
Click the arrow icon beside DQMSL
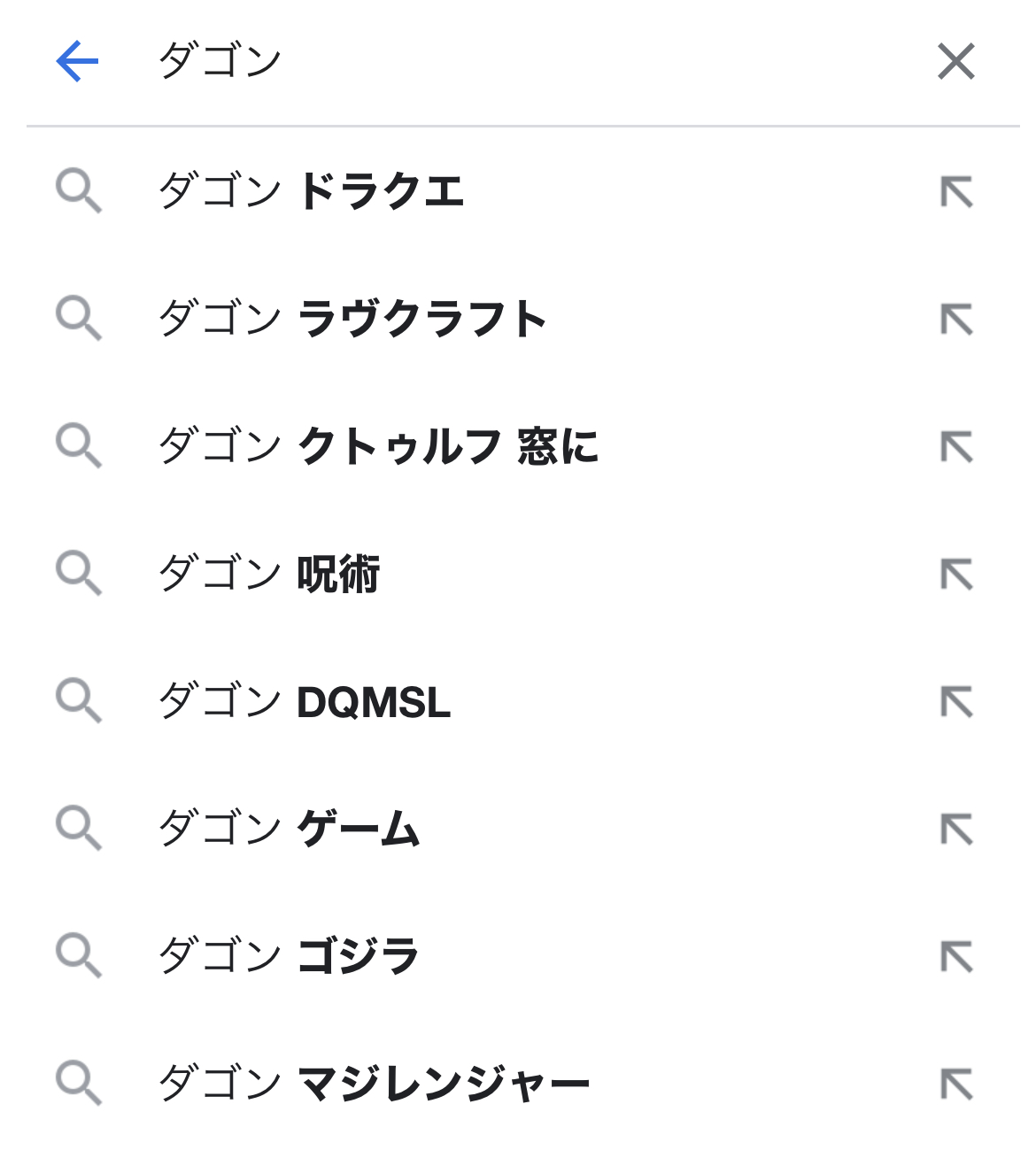(x=956, y=701)
